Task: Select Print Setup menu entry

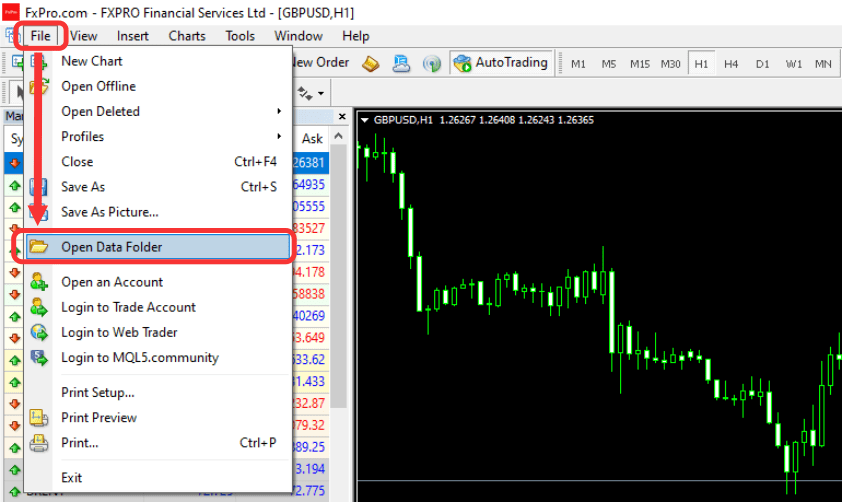Action: (158, 393)
